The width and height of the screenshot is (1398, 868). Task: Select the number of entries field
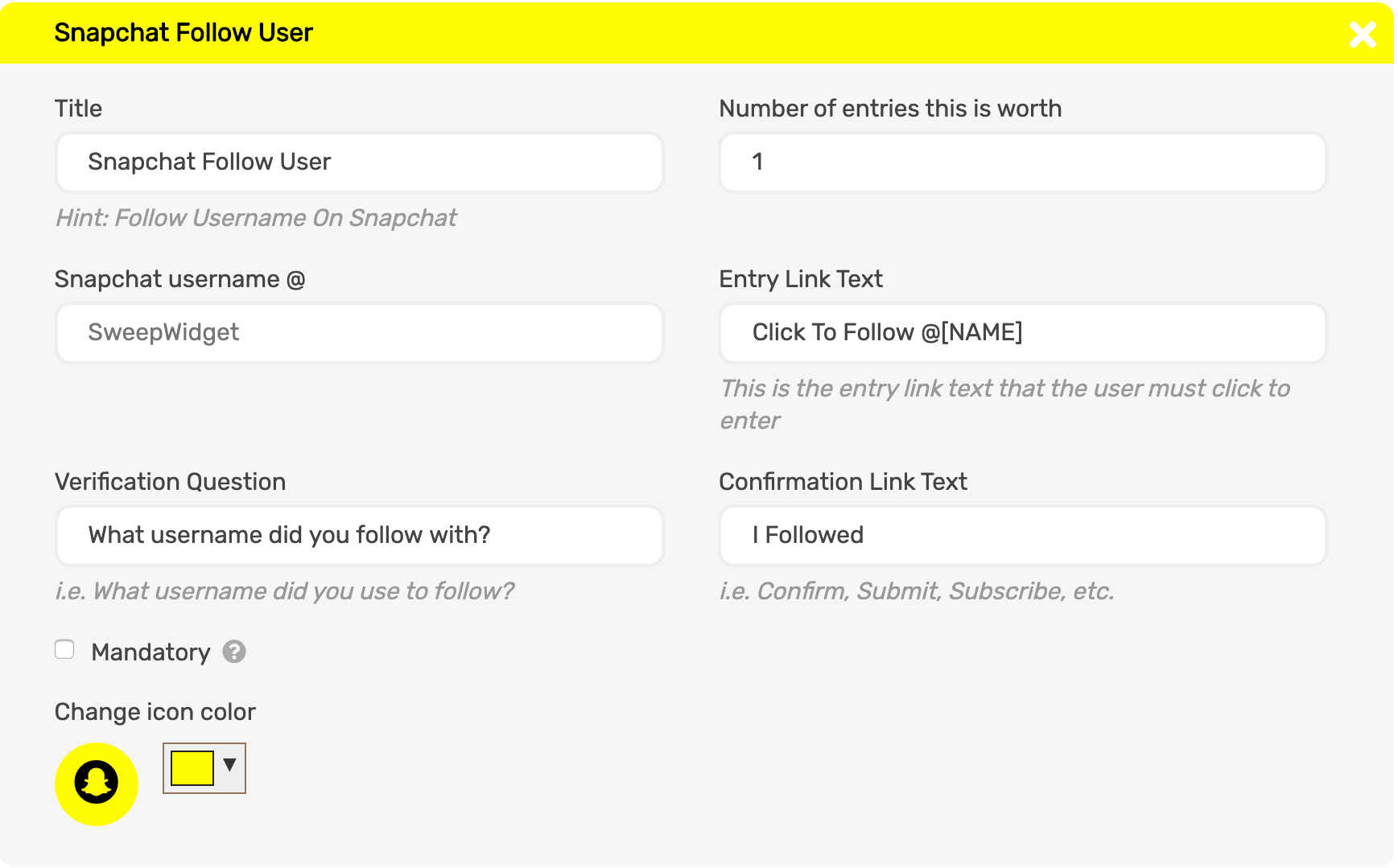click(x=1022, y=162)
